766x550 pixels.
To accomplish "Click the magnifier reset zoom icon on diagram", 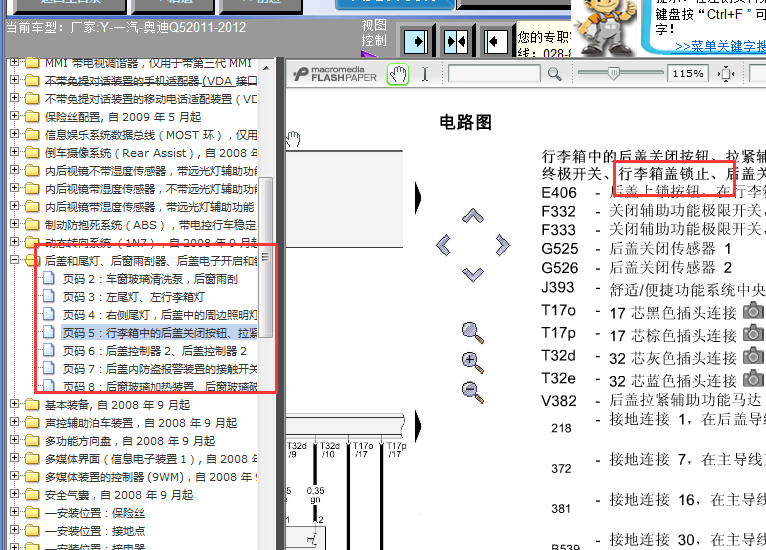I will click(472, 333).
